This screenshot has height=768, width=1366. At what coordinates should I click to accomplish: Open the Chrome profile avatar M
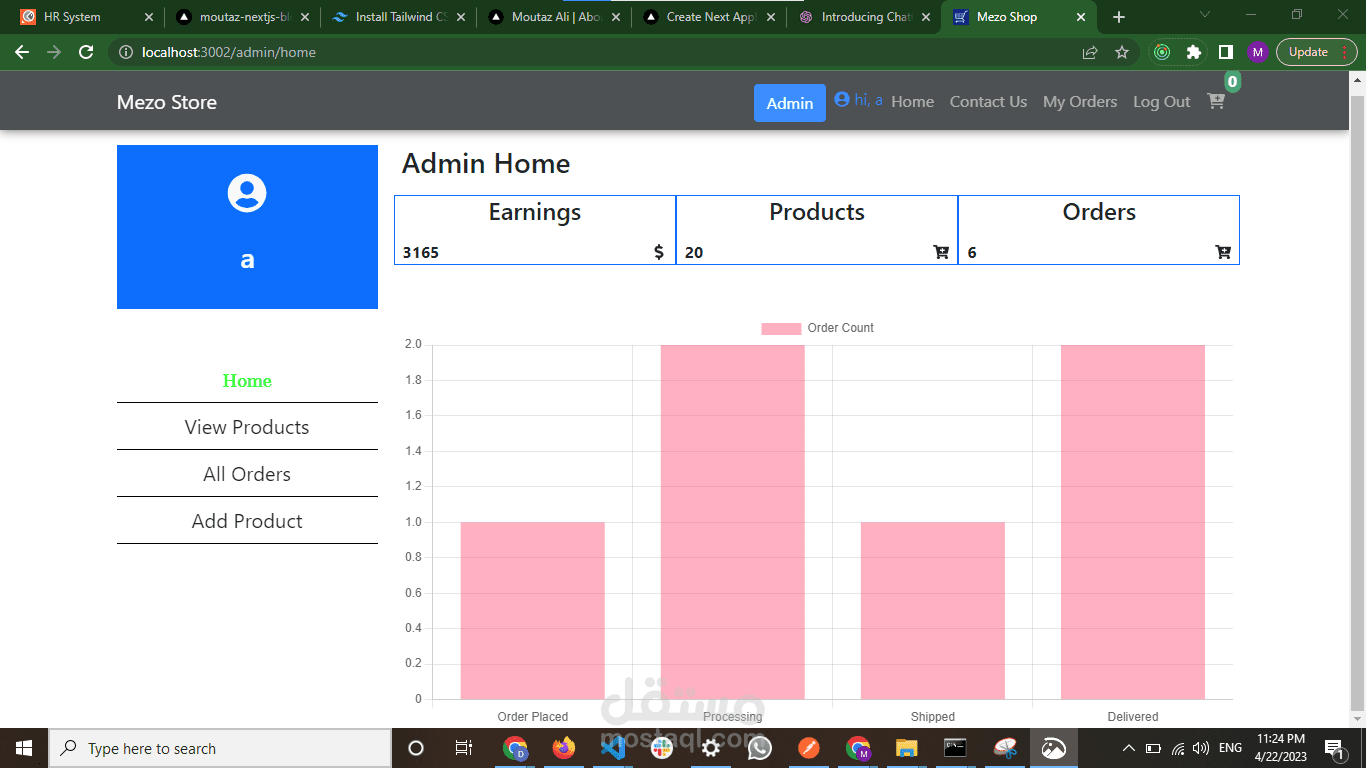click(1257, 52)
